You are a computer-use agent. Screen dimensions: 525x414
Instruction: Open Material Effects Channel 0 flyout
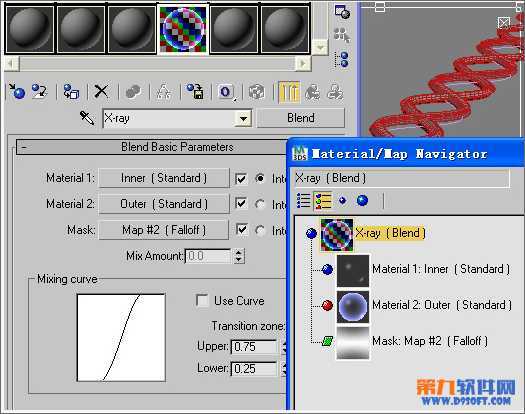tap(226, 91)
